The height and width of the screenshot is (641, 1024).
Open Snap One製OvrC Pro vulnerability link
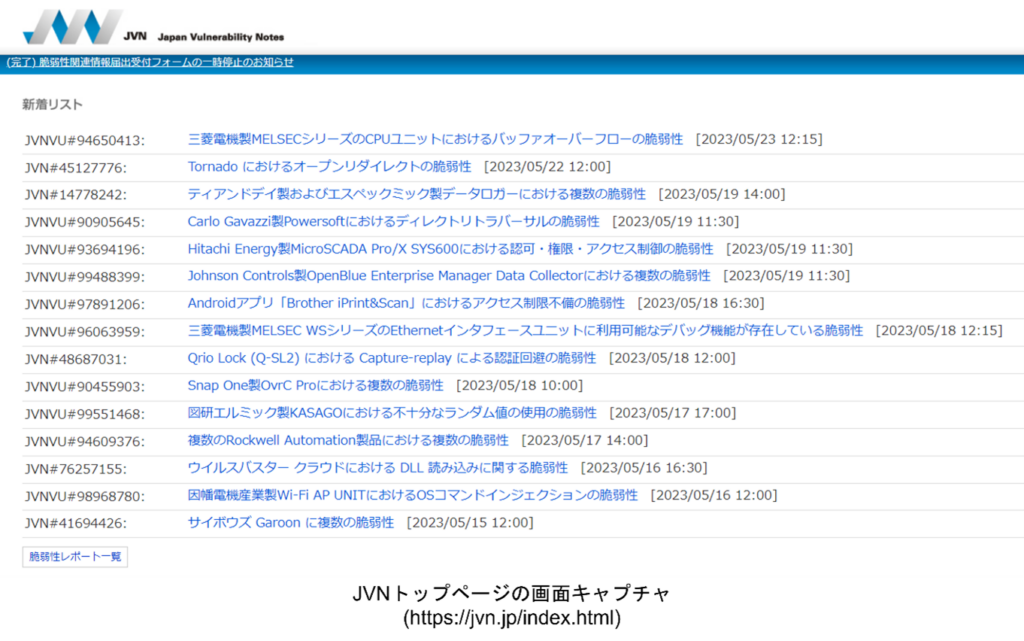point(315,385)
